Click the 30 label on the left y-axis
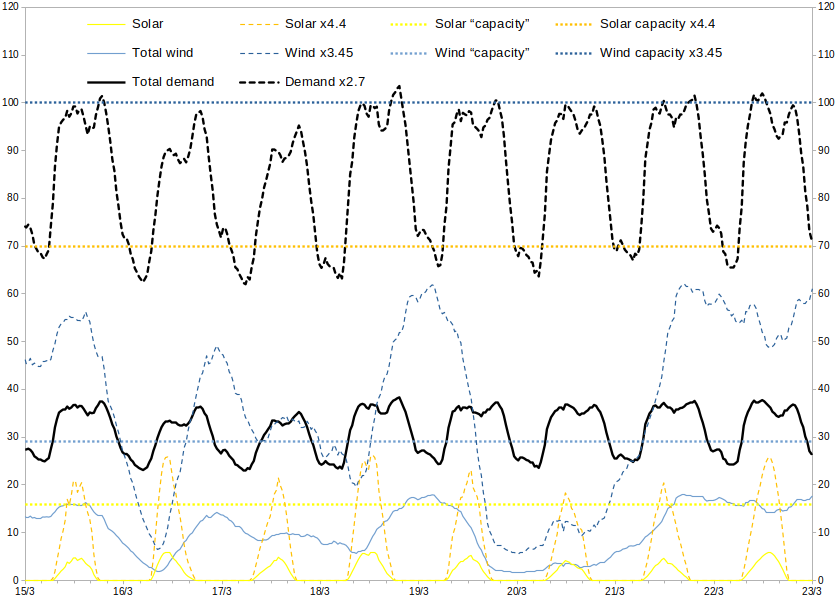The height and width of the screenshot is (598, 837). [9, 437]
